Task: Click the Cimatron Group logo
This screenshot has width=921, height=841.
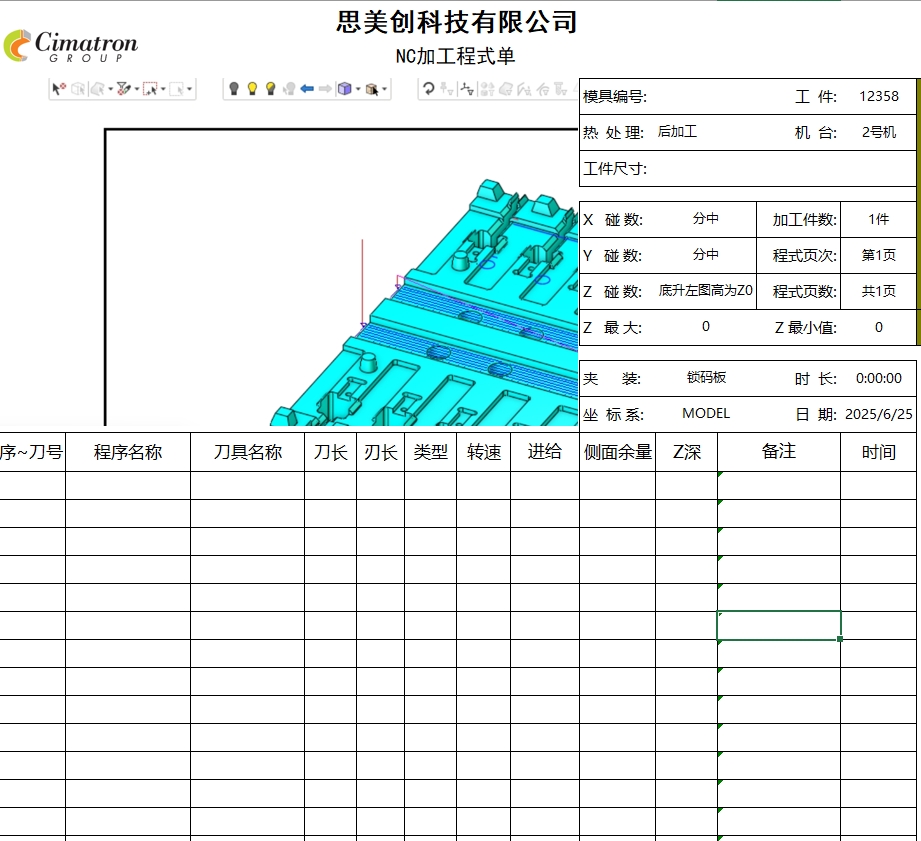Action: point(70,46)
